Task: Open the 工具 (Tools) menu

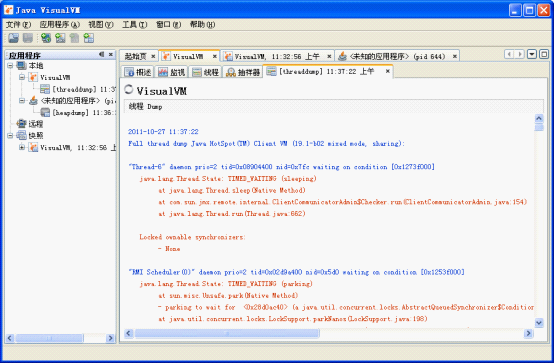Action: pyautogui.click(x=134, y=24)
